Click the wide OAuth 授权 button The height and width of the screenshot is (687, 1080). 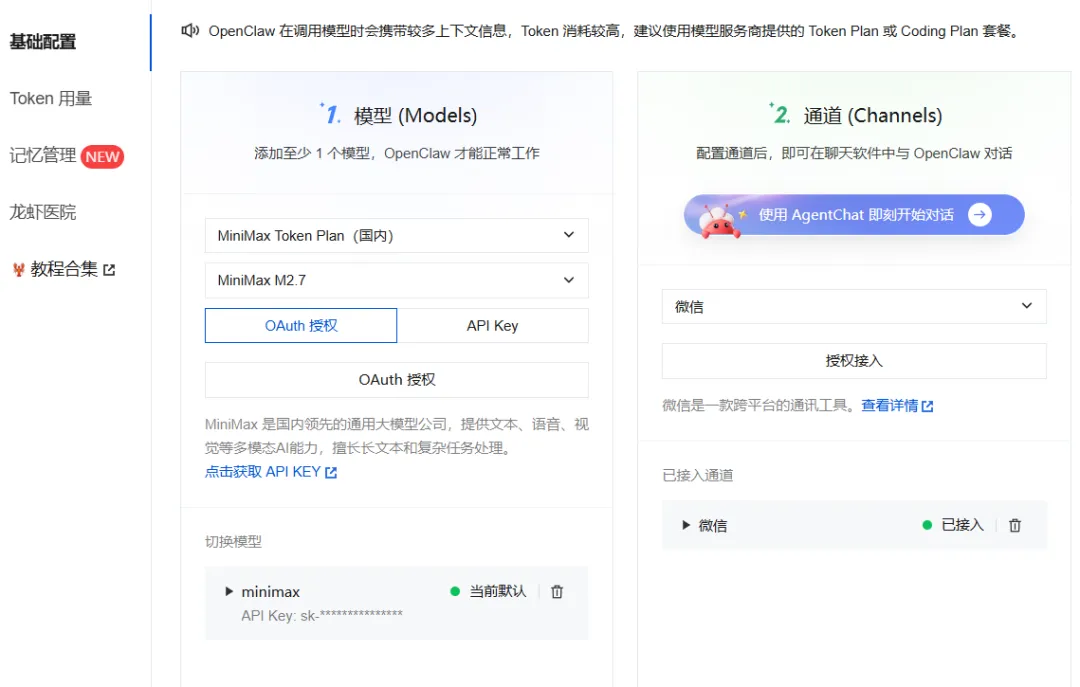point(397,380)
